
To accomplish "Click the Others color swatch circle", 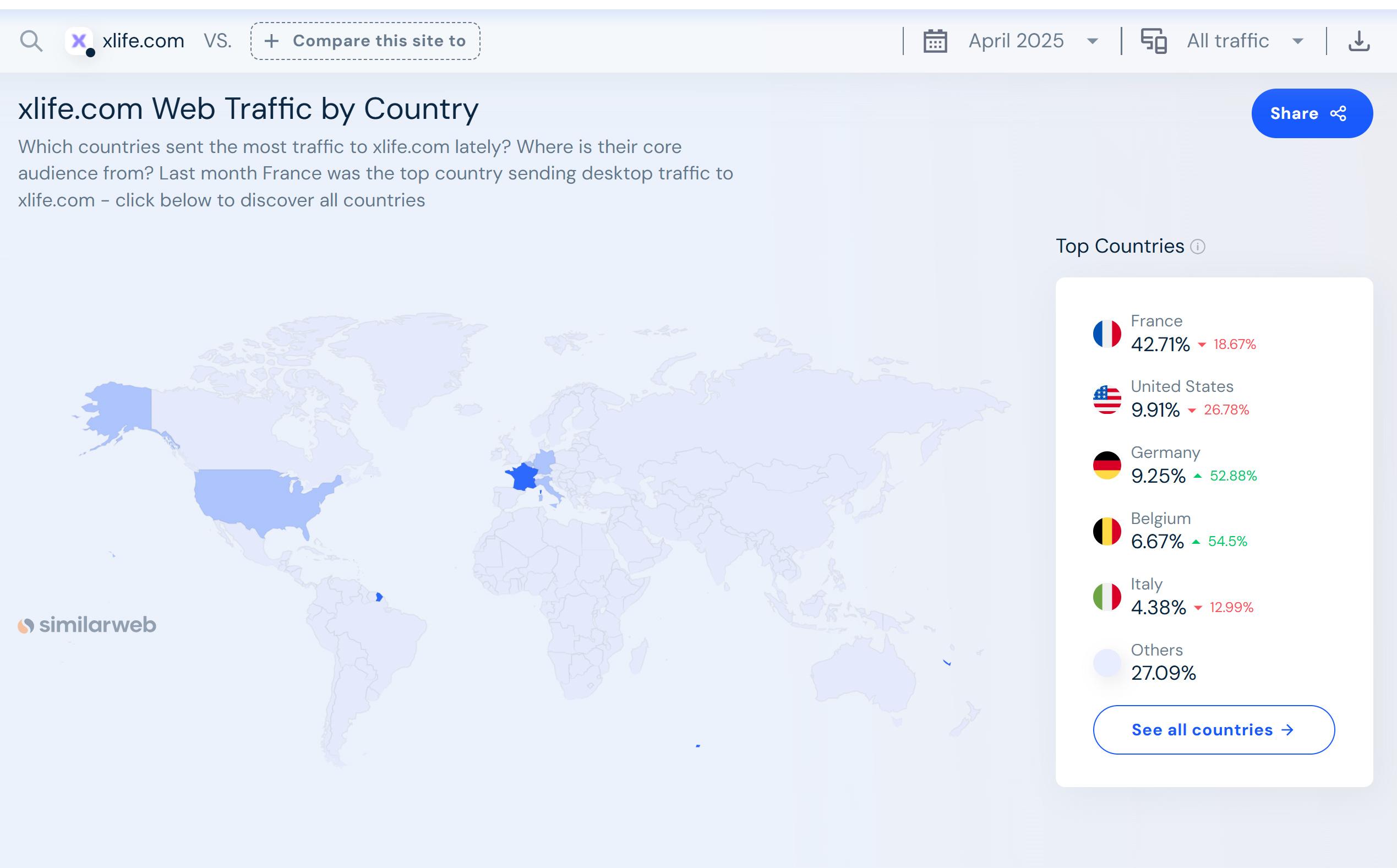I will point(1106,663).
